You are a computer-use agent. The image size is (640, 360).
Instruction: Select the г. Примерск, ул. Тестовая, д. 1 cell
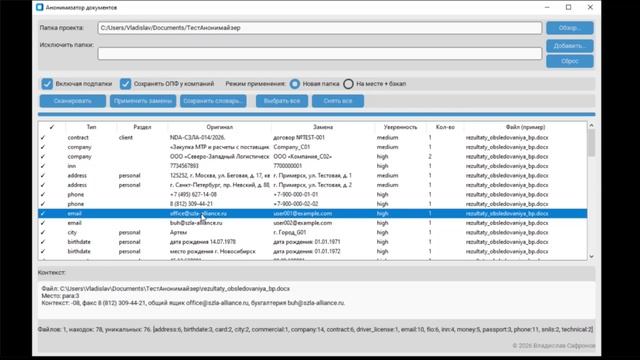pyautogui.click(x=312, y=176)
